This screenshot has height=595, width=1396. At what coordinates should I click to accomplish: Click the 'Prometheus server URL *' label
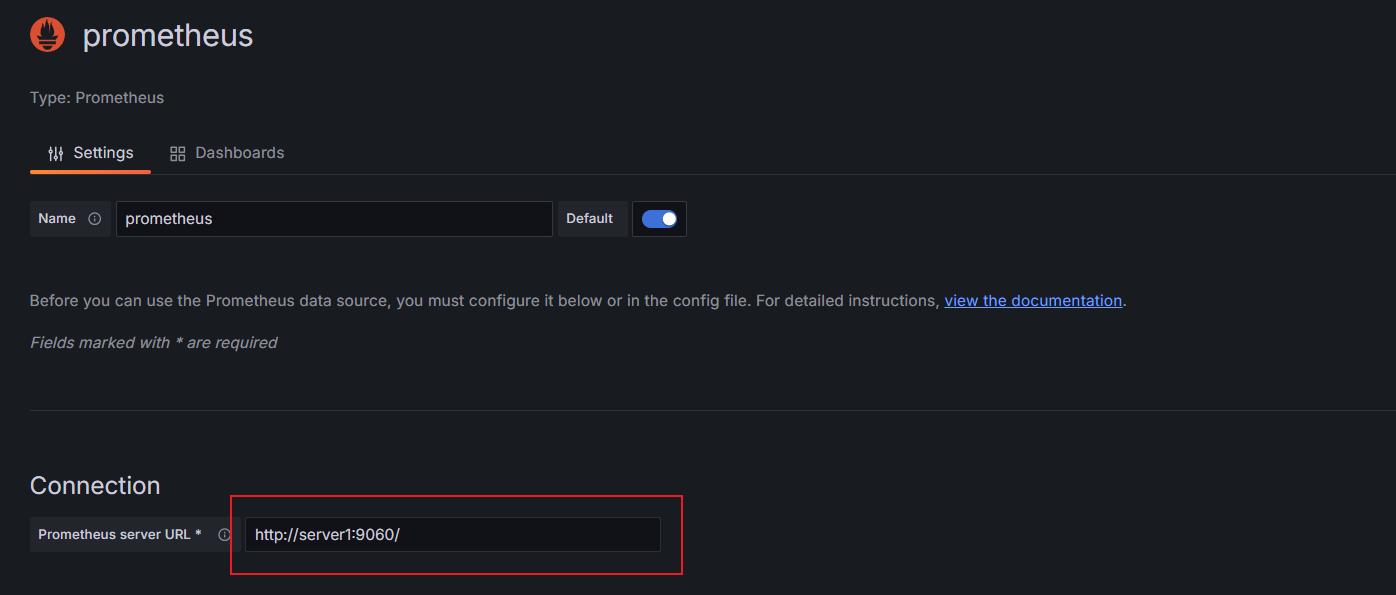click(x=120, y=535)
